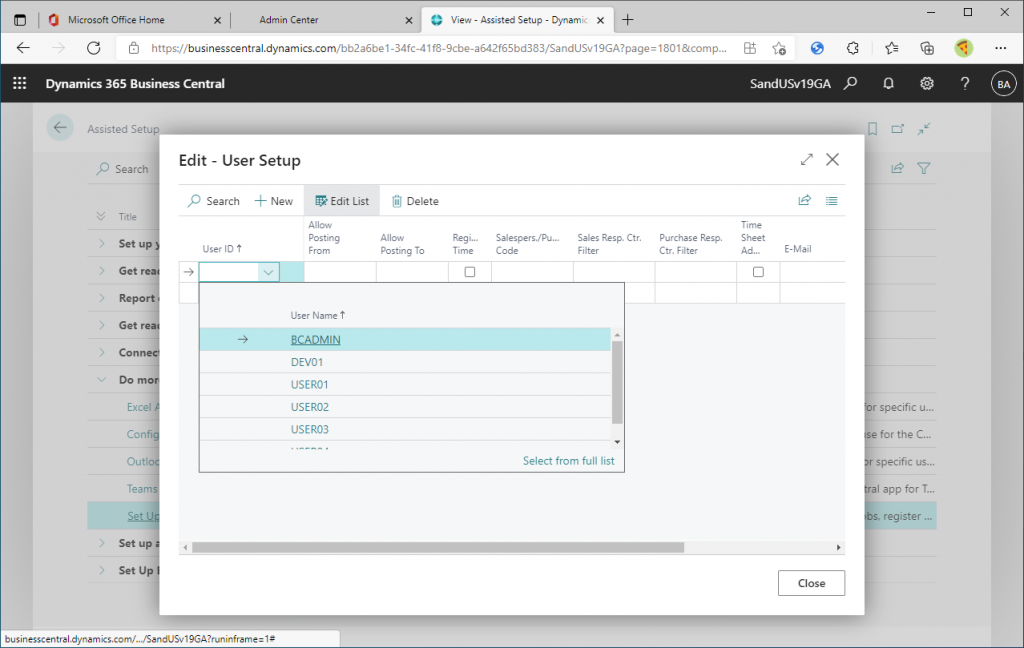
Task: Click the browser back arrow
Action: [23, 48]
